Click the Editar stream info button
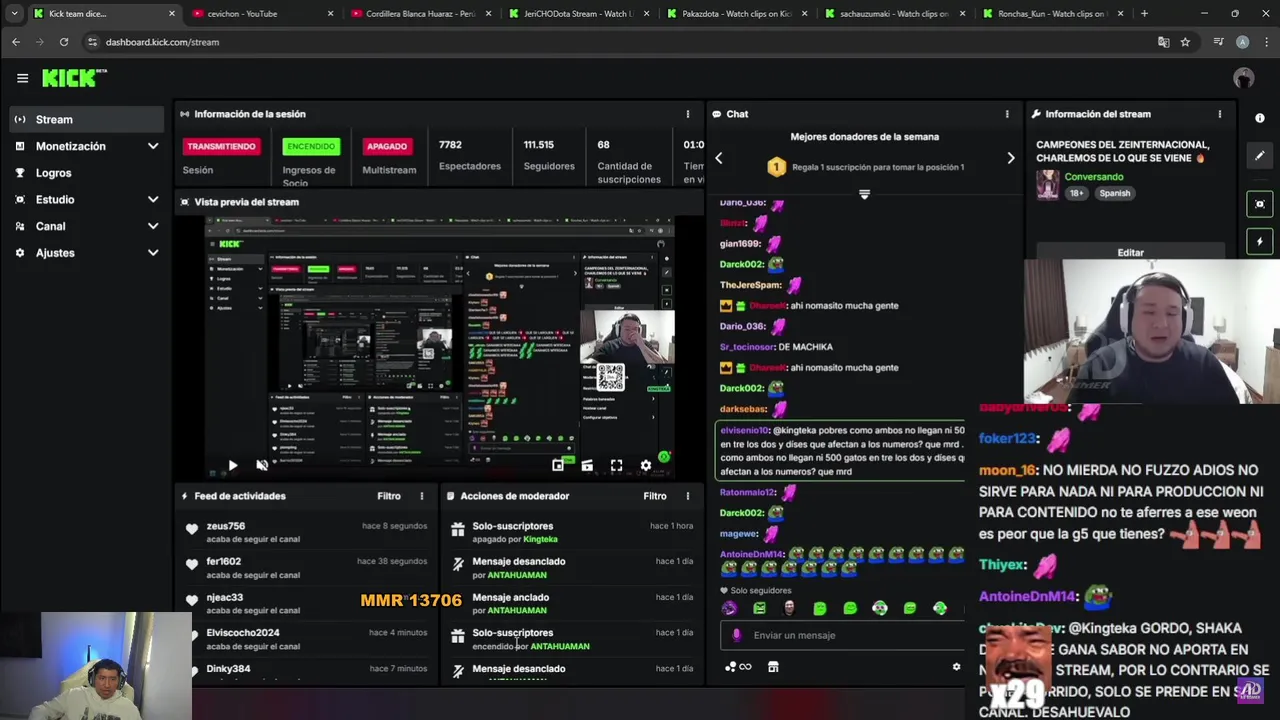 point(1130,253)
